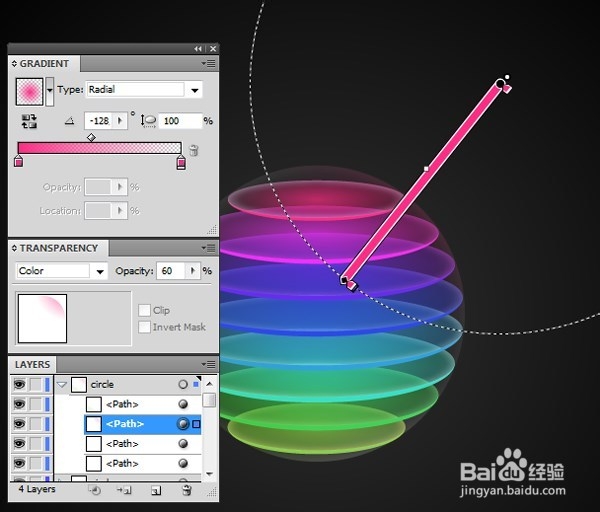600x512 pixels.
Task: Hide the highlighted <Path> using its eye
Action: (20, 424)
